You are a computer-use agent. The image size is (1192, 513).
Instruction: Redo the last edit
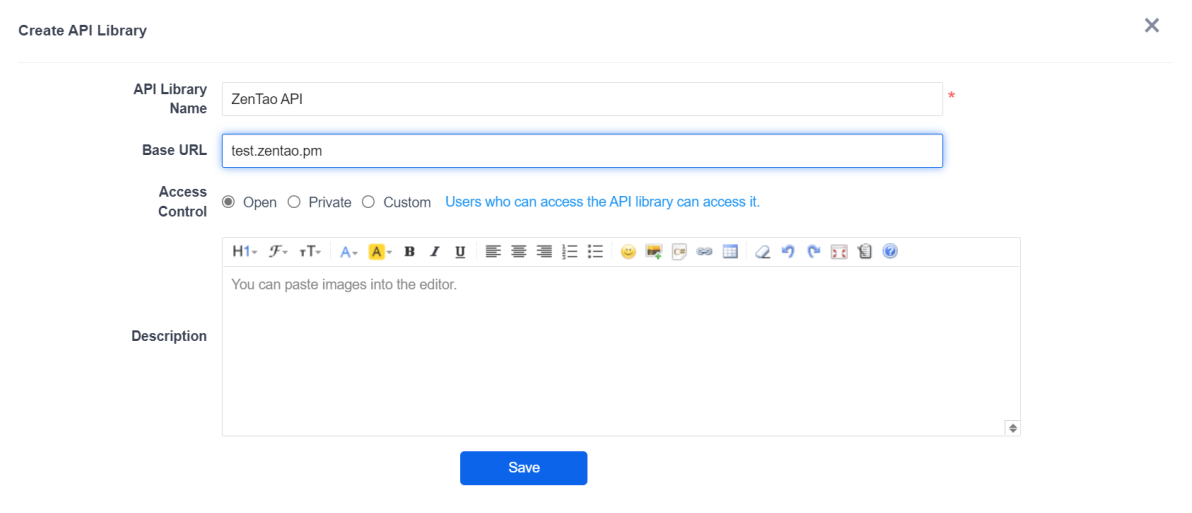pyautogui.click(x=813, y=252)
